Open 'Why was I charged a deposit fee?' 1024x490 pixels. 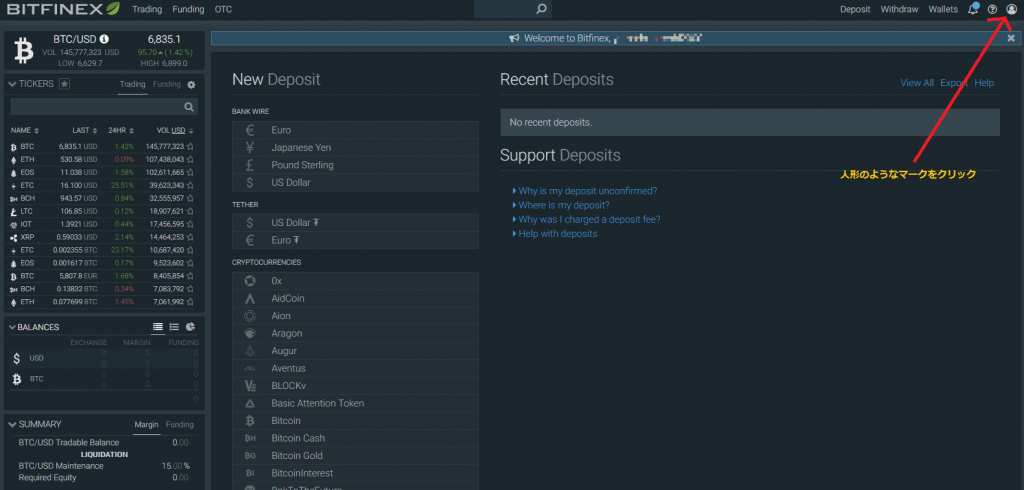[589, 220]
